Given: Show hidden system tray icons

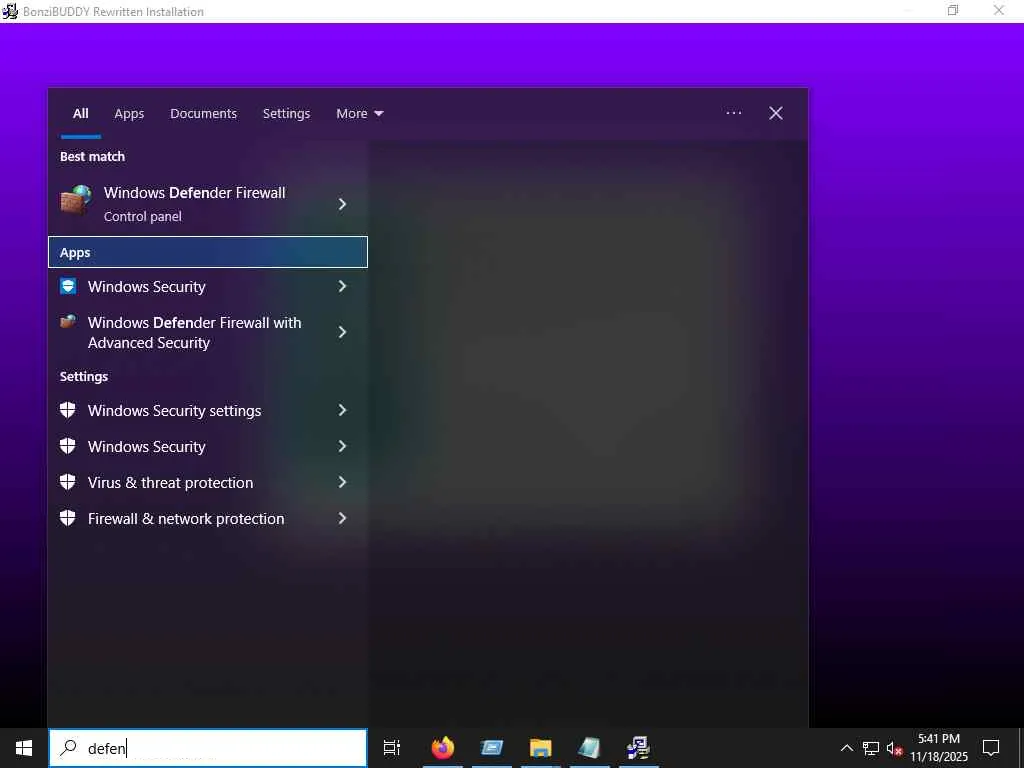Looking at the screenshot, I should coord(846,748).
